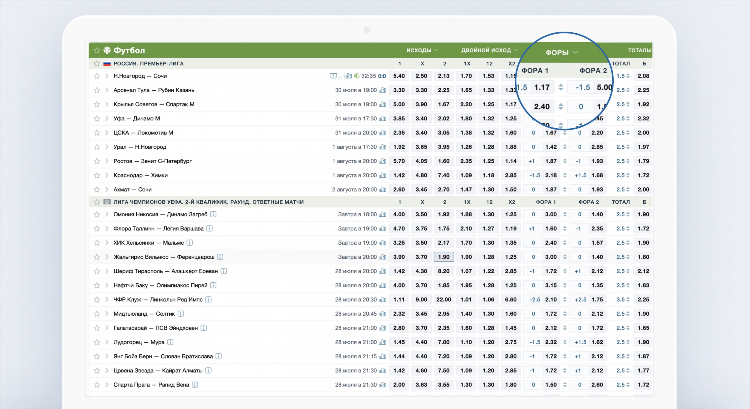Star the Галатасарай — ПСВ Эйндховен match
750x409 pixels.
tap(97, 328)
